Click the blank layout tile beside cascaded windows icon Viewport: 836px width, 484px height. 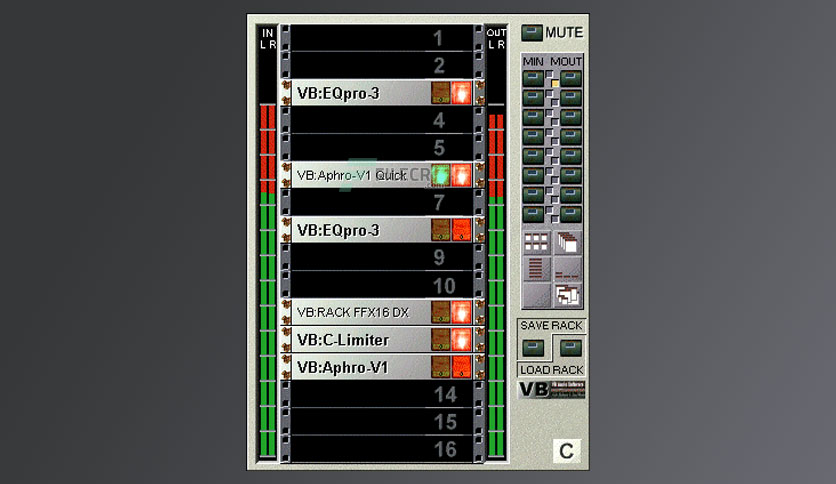536,295
